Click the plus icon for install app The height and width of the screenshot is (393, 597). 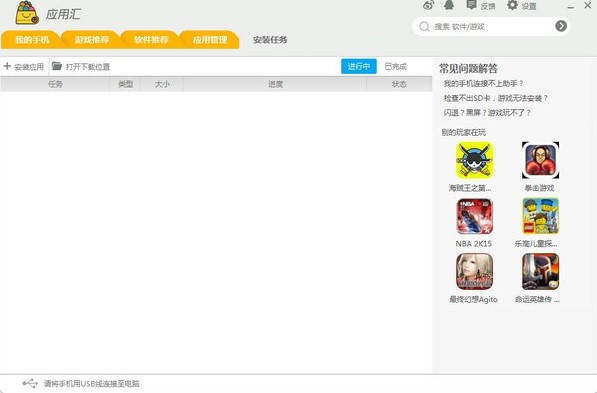(7, 66)
